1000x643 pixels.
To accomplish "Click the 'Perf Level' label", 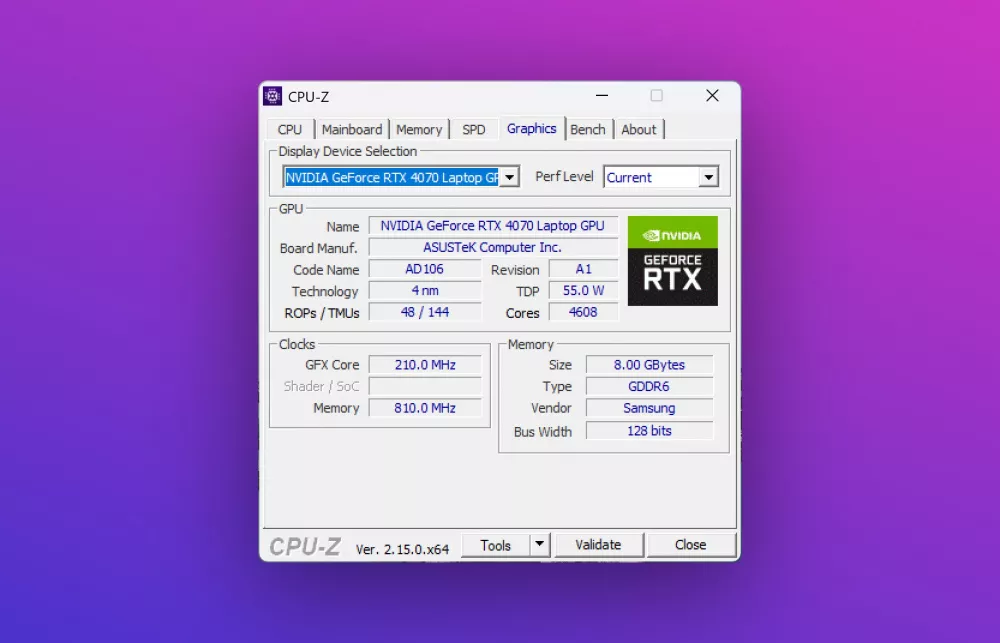I will (x=564, y=177).
